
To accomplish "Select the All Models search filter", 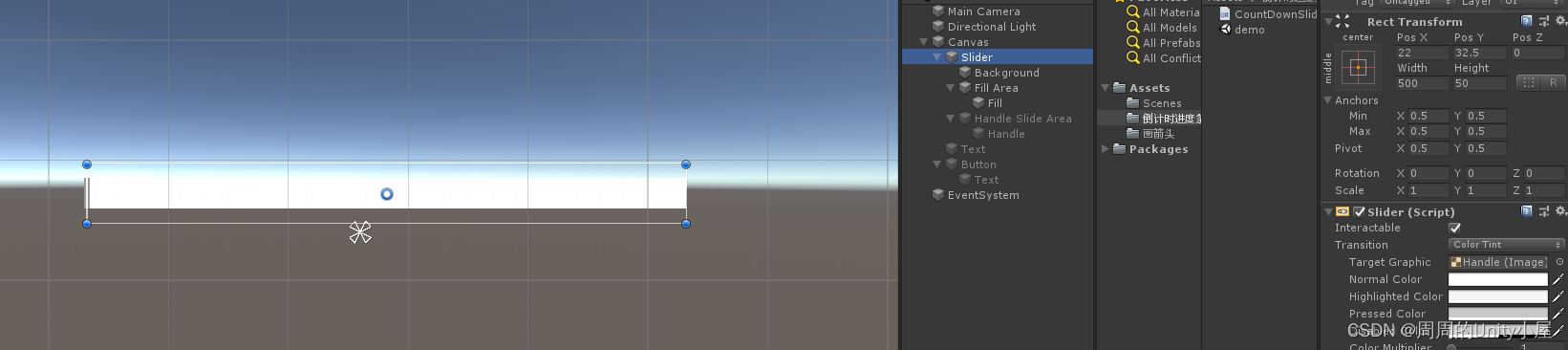I will (1162, 28).
